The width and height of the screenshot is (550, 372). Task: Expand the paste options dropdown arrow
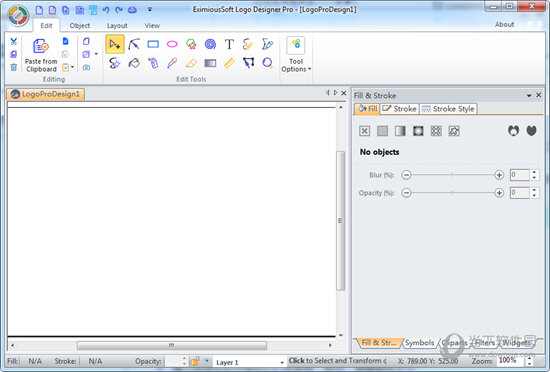pos(72,67)
